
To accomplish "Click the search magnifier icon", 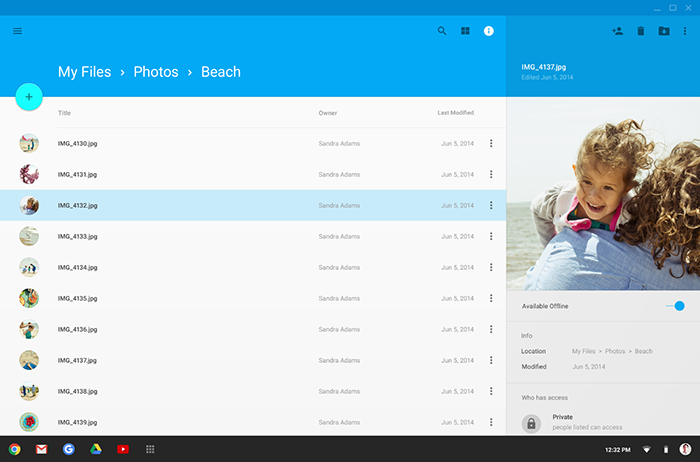I will coord(442,31).
